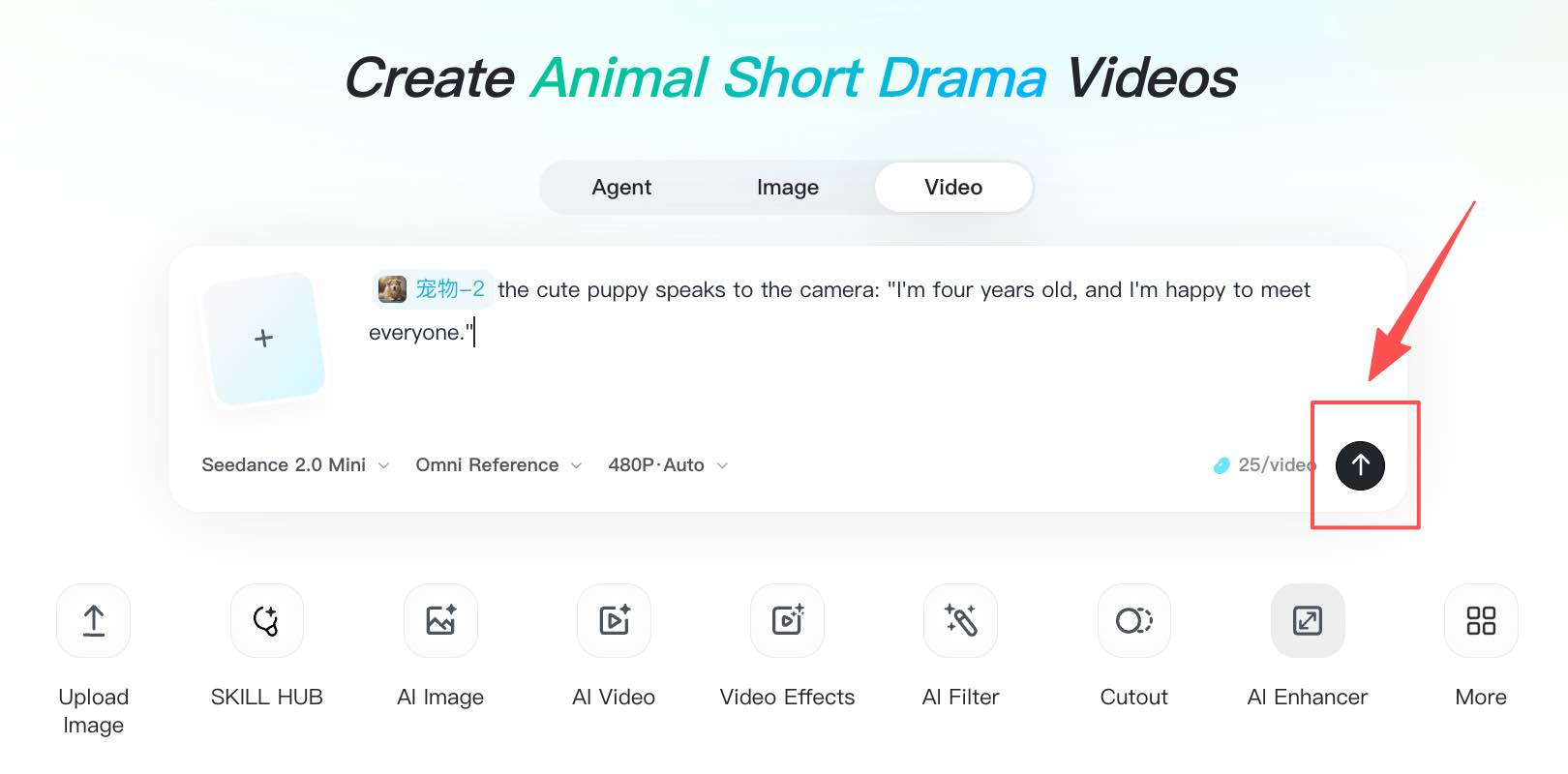
Task: Submit the prompt with the up-arrow button
Action: point(1360,465)
